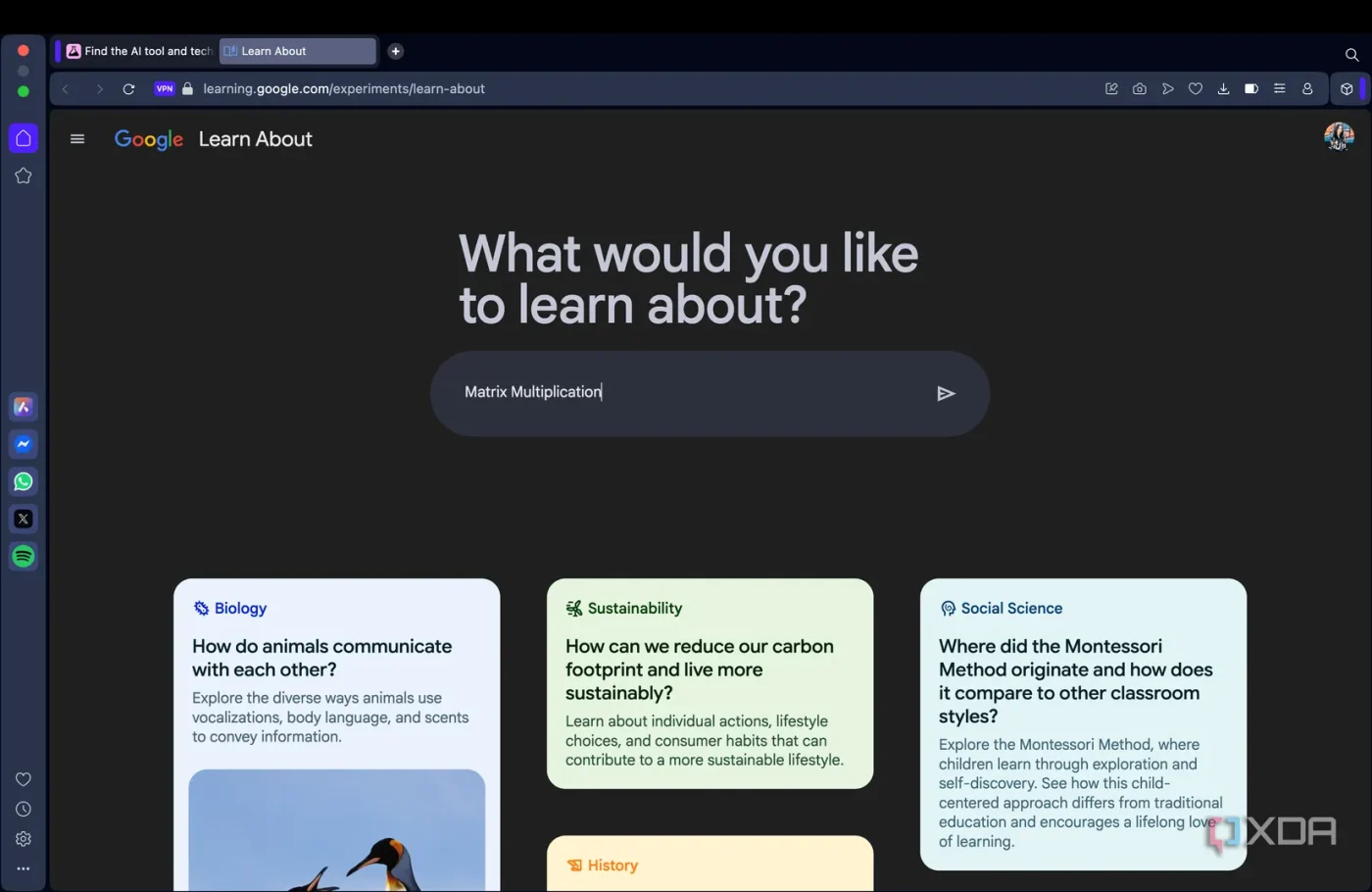Click the new tab plus button
1372x892 pixels.
coord(396,51)
